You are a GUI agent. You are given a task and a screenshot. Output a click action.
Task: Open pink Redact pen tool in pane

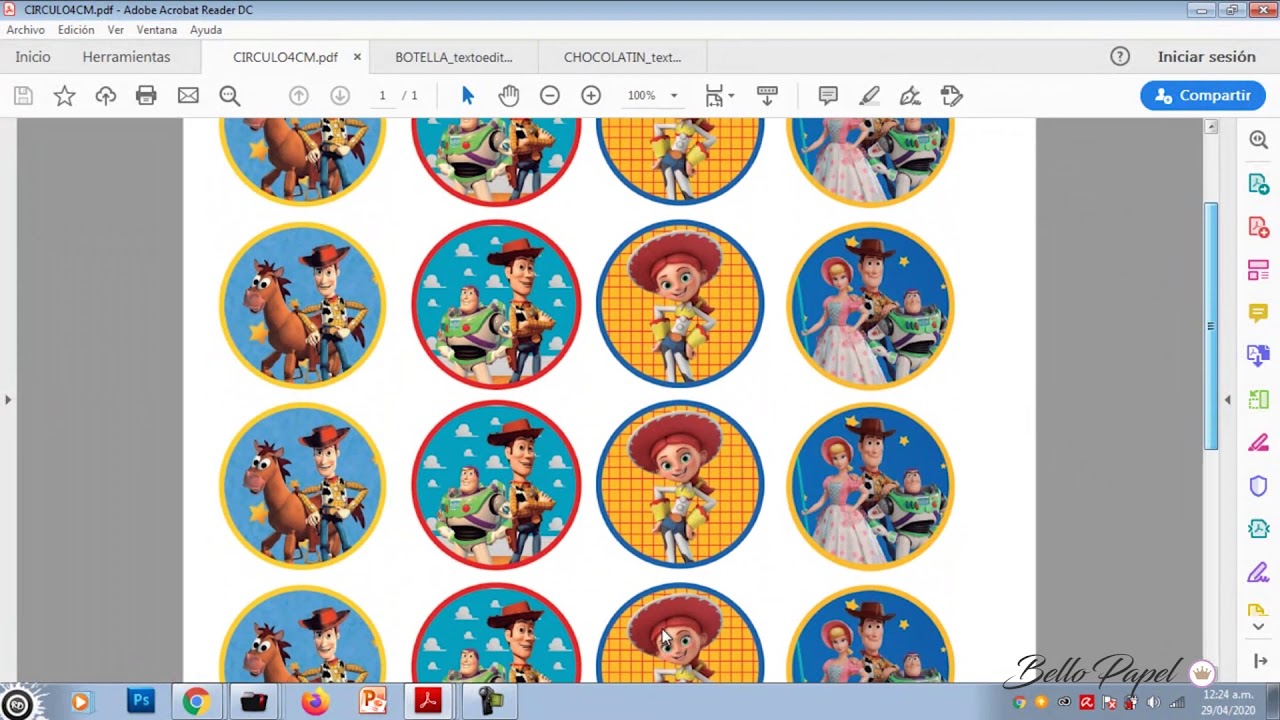click(1258, 442)
